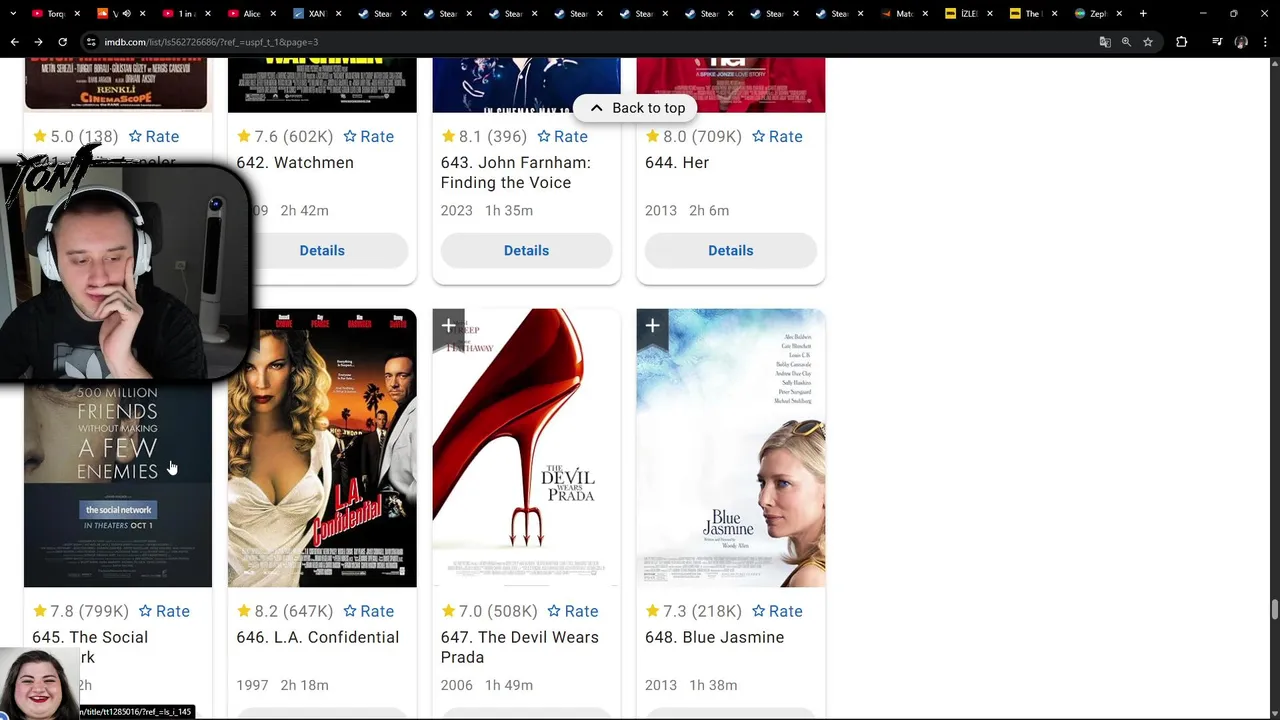
Task: Click The Devil Wears Prada poster
Action: (526, 448)
